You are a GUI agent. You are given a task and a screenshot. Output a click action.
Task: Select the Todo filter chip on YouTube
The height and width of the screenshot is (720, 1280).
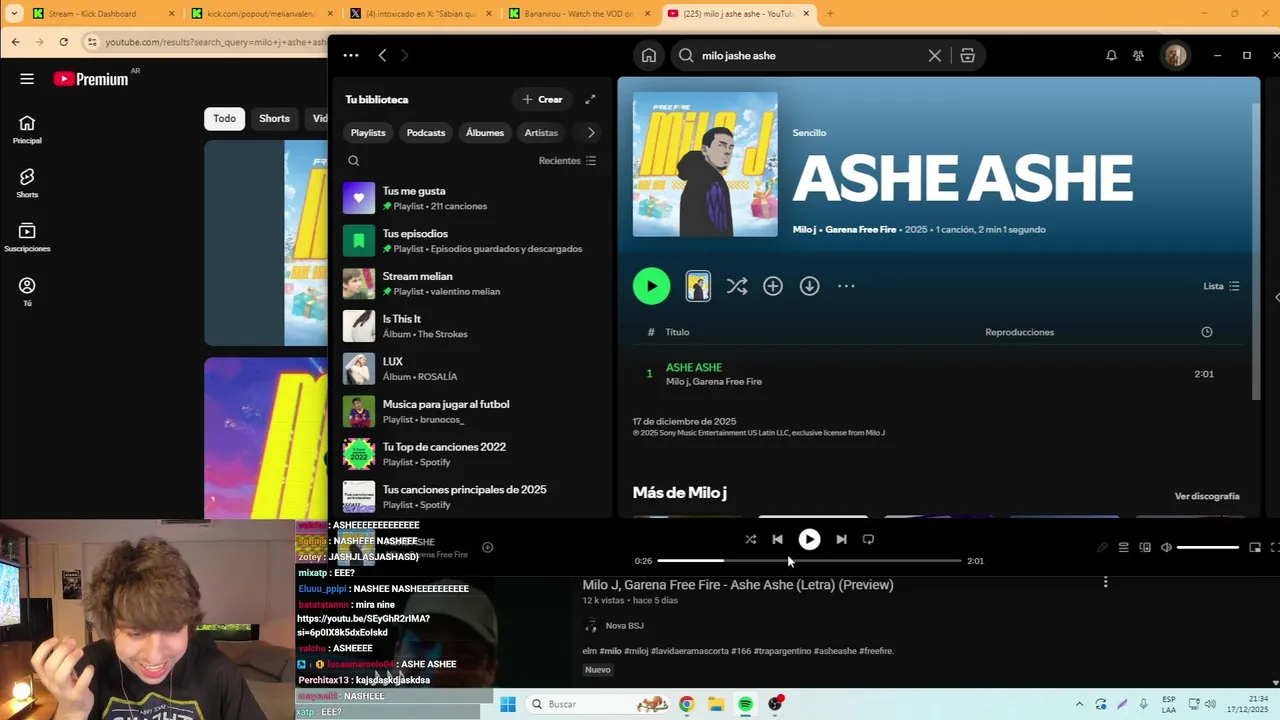pyautogui.click(x=225, y=119)
